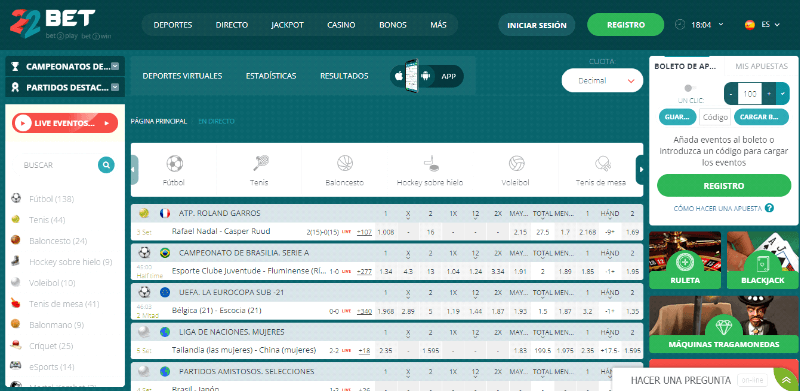Viewport: 800px width, 391px height.
Task: Open the Apple app download icon
Action: pyautogui.click(x=399, y=76)
